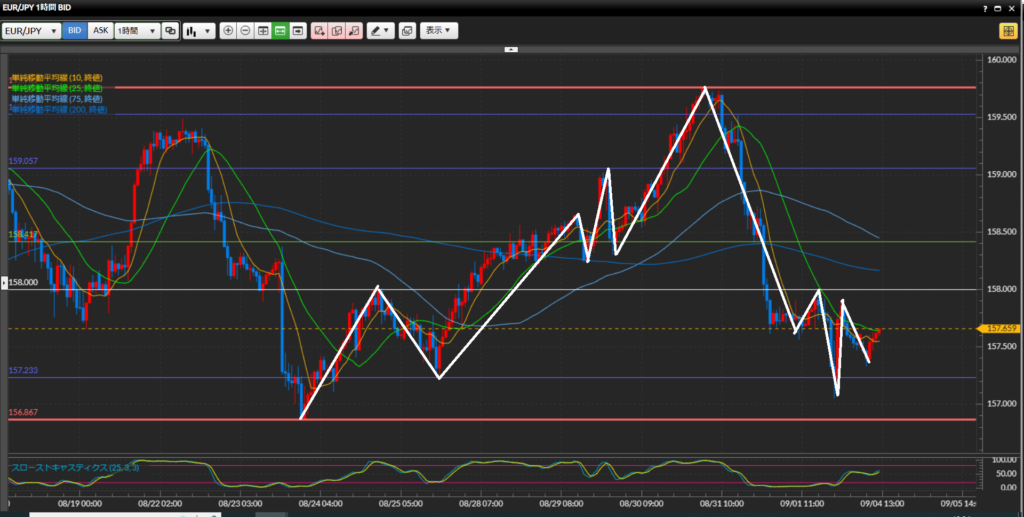This screenshot has height=517, width=1024.
Task: Open the pencil drawing tools menu
Action: point(380,31)
